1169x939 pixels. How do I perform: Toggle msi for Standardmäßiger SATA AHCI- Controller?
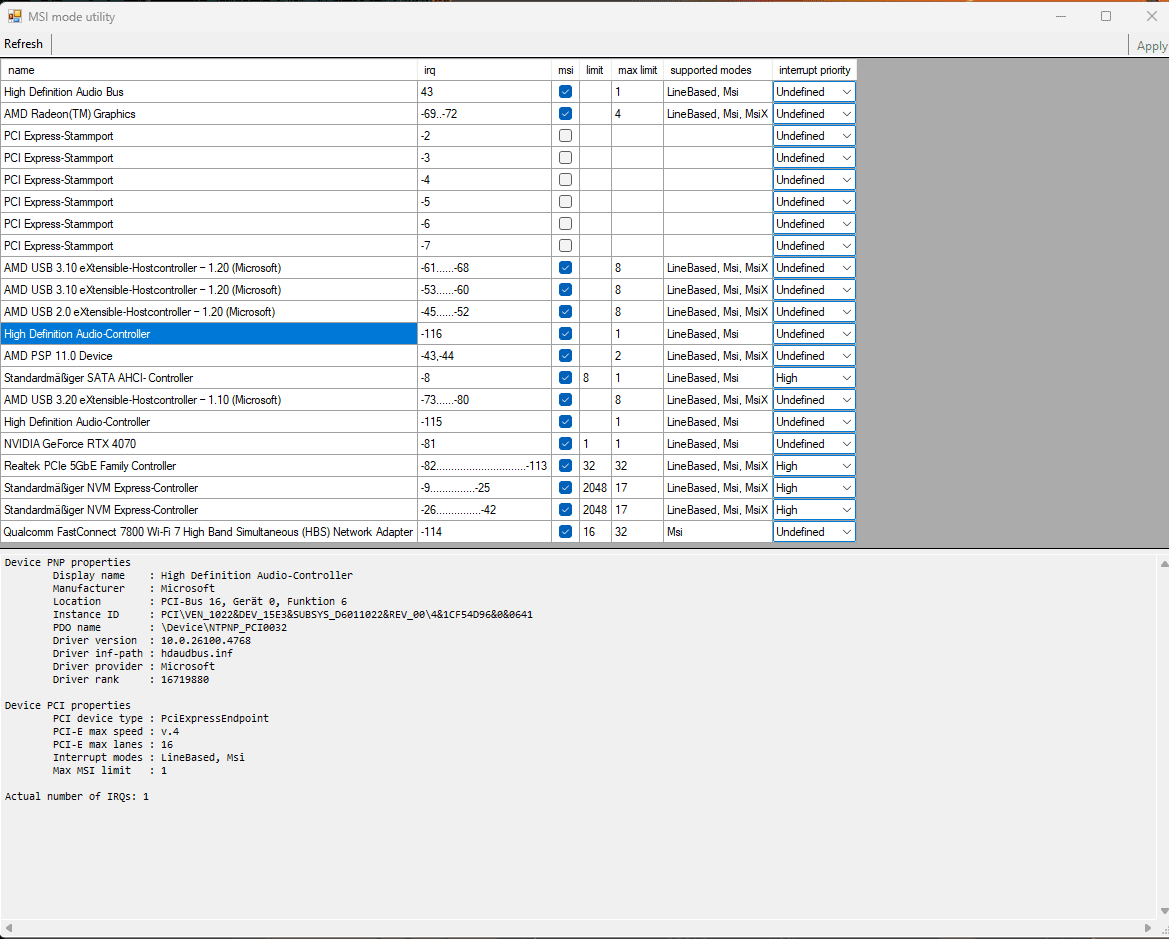(565, 378)
